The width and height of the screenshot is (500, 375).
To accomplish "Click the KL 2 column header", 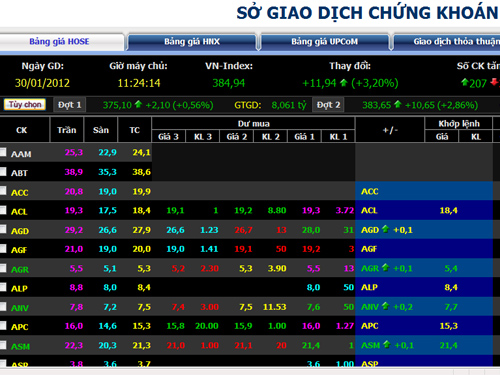I will 271,137.
